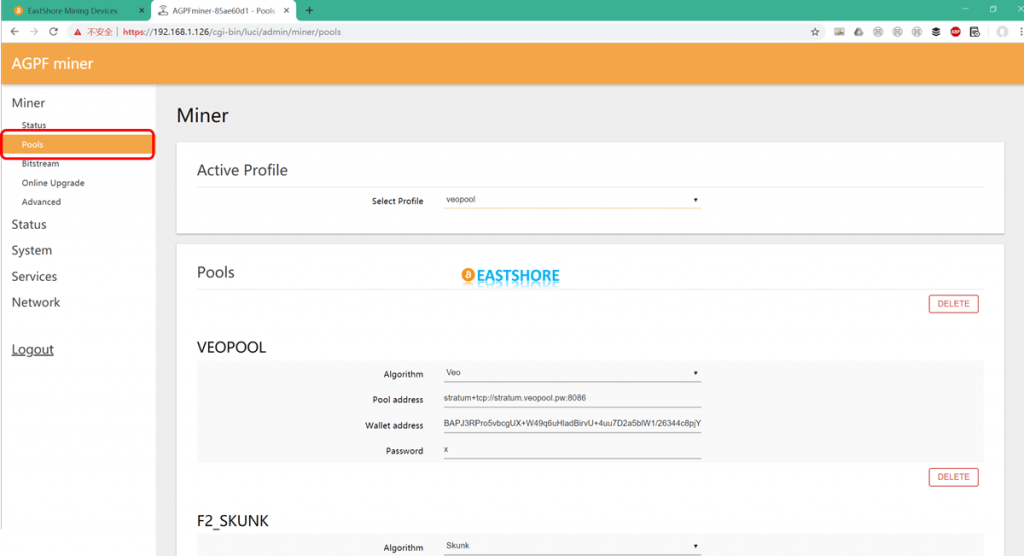The height and width of the screenshot is (556, 1024).
Task: Click the Google Drive extension icon
Action: coord(859,32)
